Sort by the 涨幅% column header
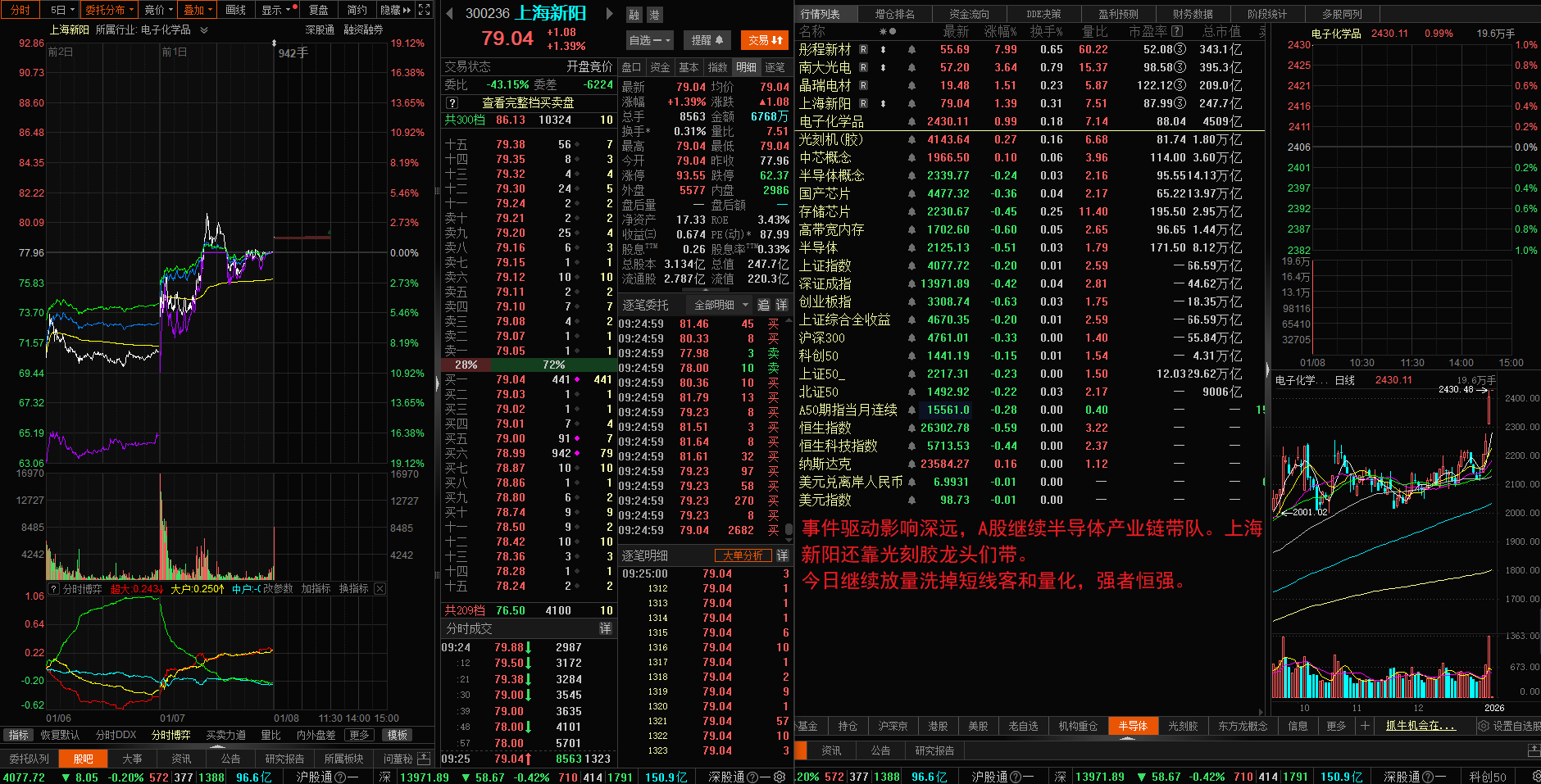The image size is (1541, 784). [1001, 31]
